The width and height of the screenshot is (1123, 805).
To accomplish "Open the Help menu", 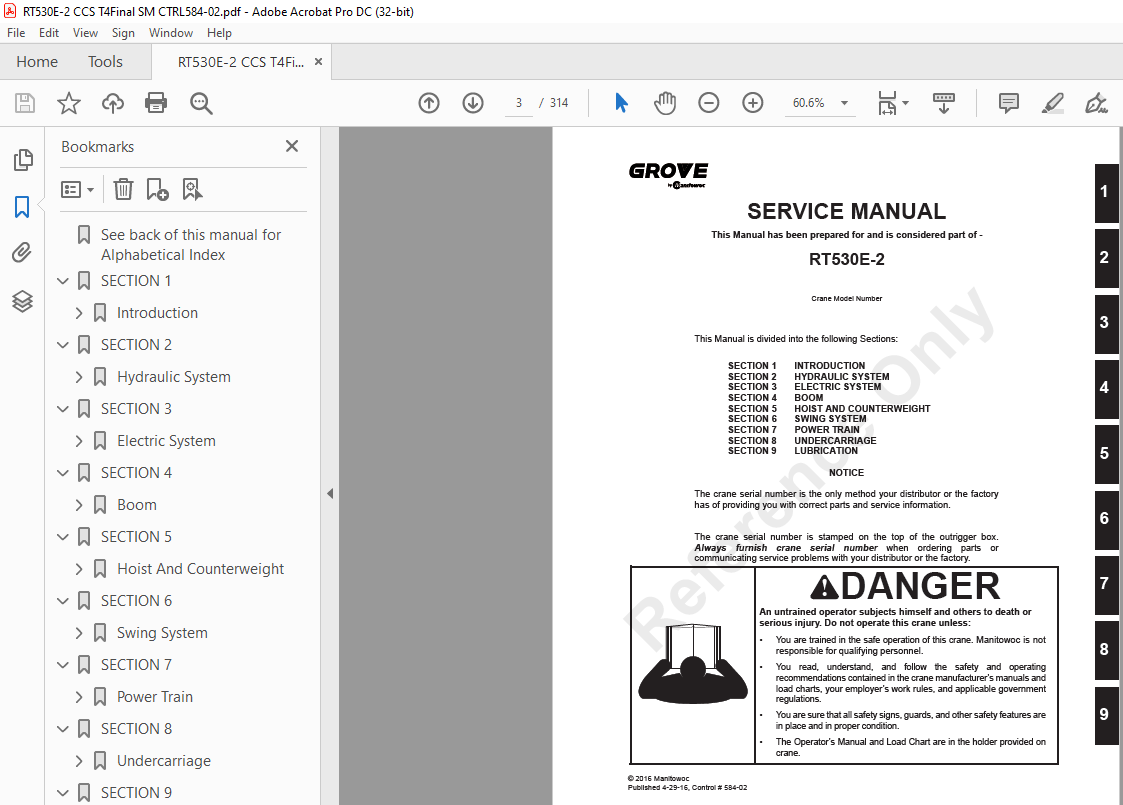I will click(219, 33).
